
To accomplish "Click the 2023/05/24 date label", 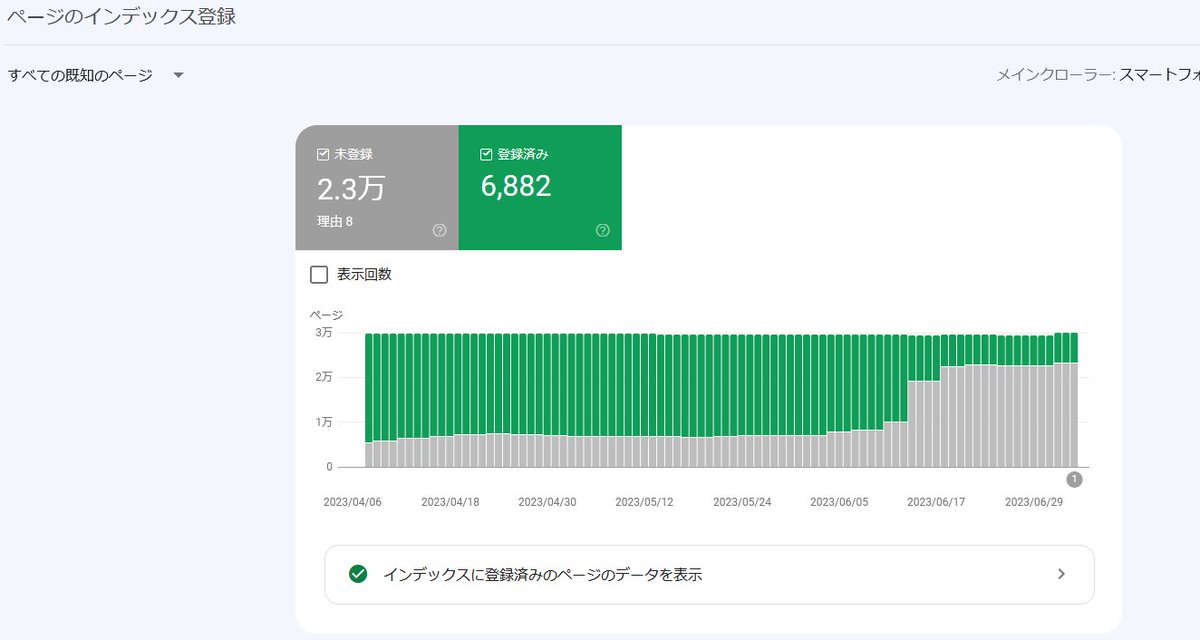I will (x=742, y=502).
